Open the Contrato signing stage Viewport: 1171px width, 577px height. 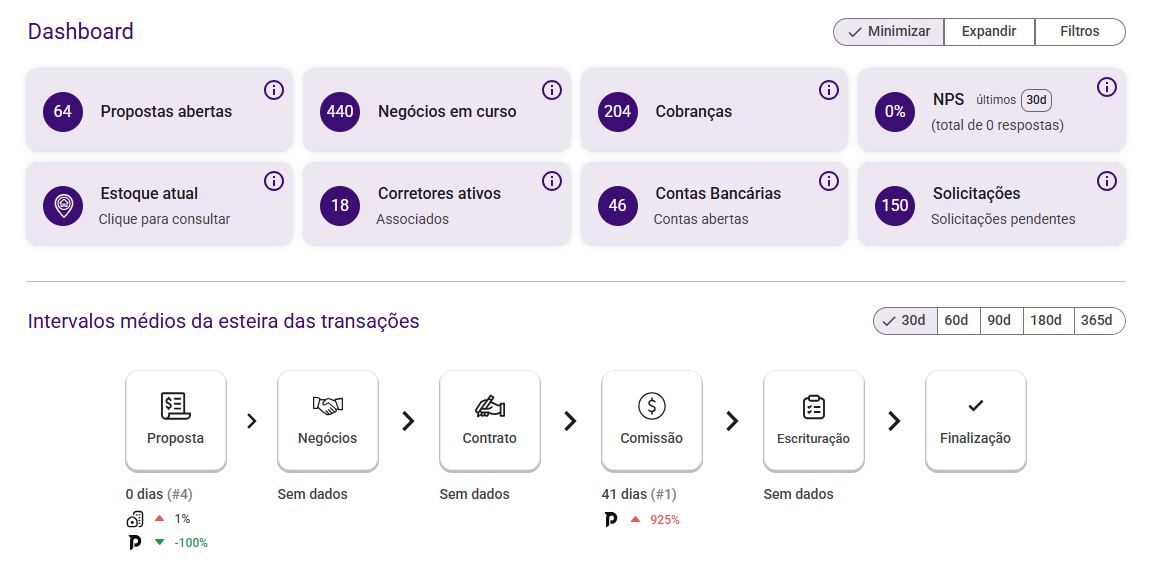pyautogui.click(x=490, y=420)
